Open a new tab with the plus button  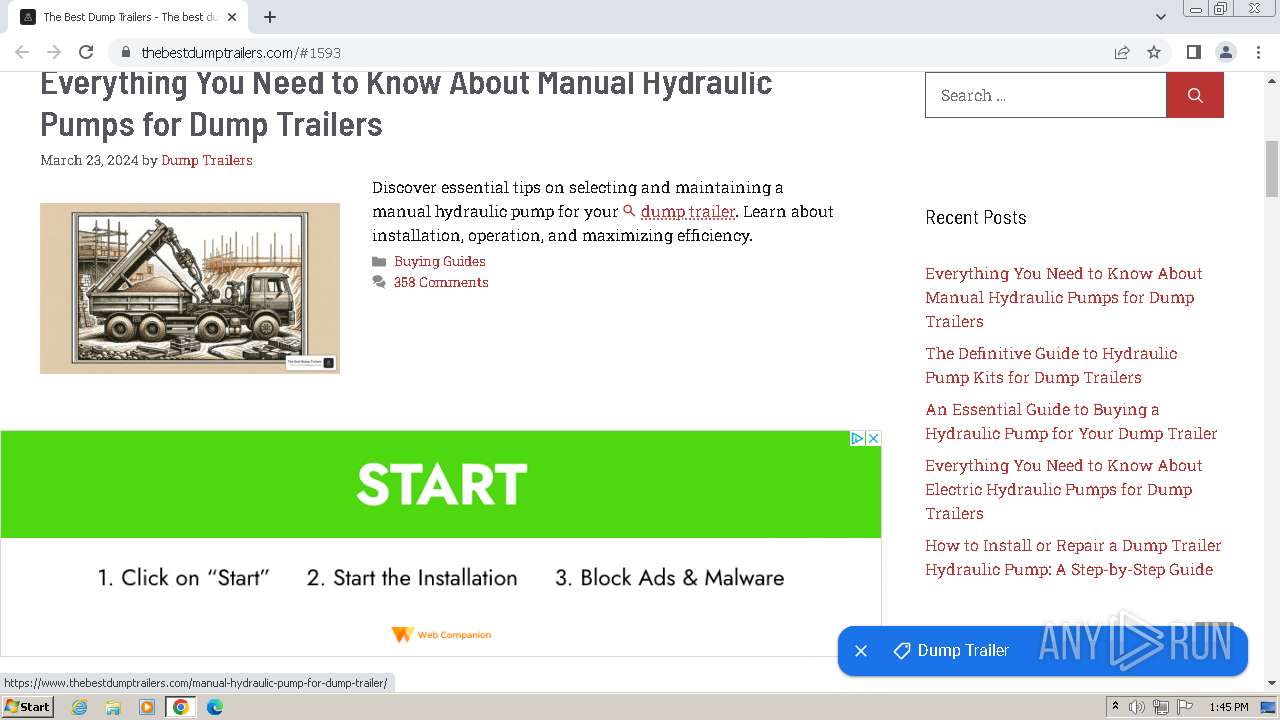[x=270, y=17]
